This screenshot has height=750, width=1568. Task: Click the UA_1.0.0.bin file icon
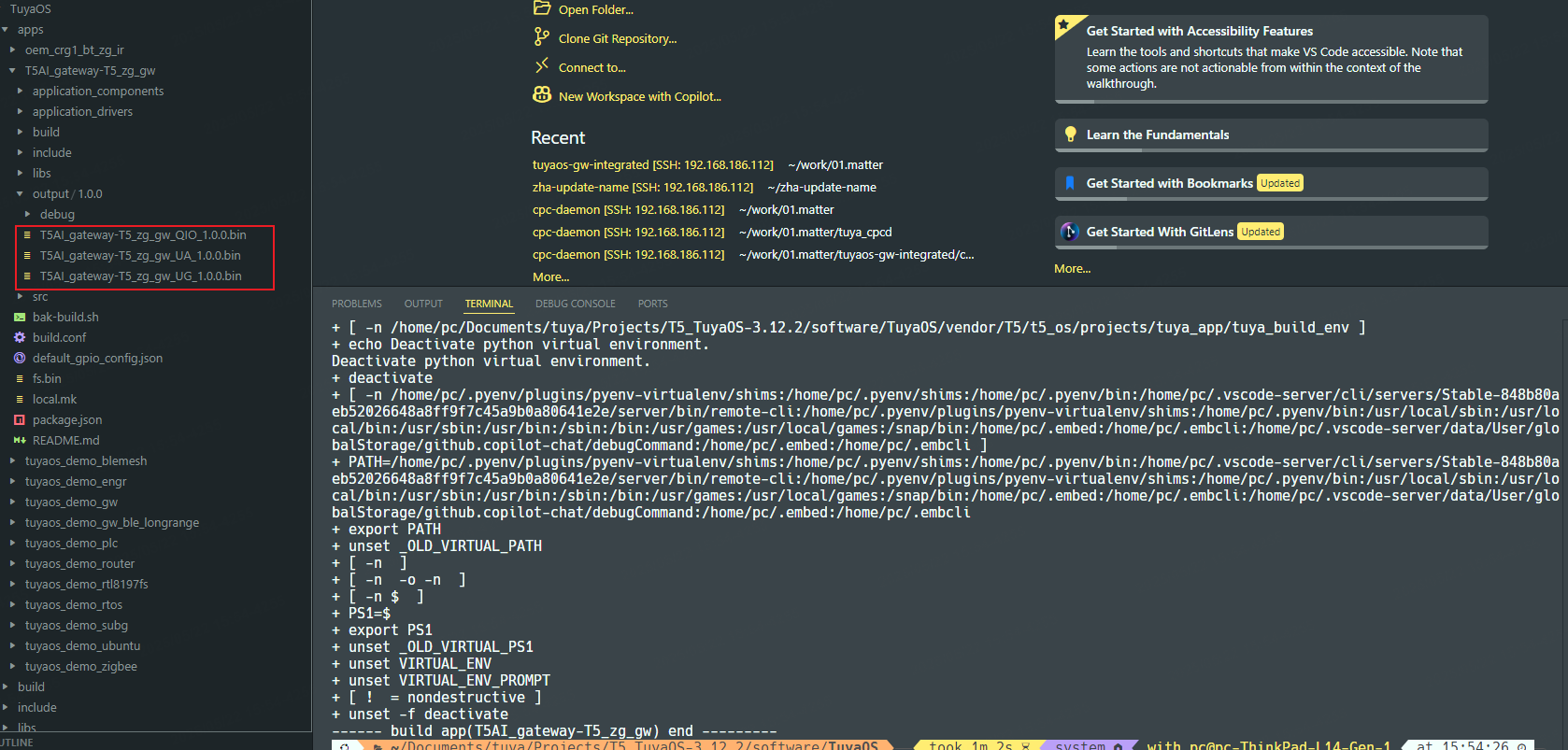[27, 256]
